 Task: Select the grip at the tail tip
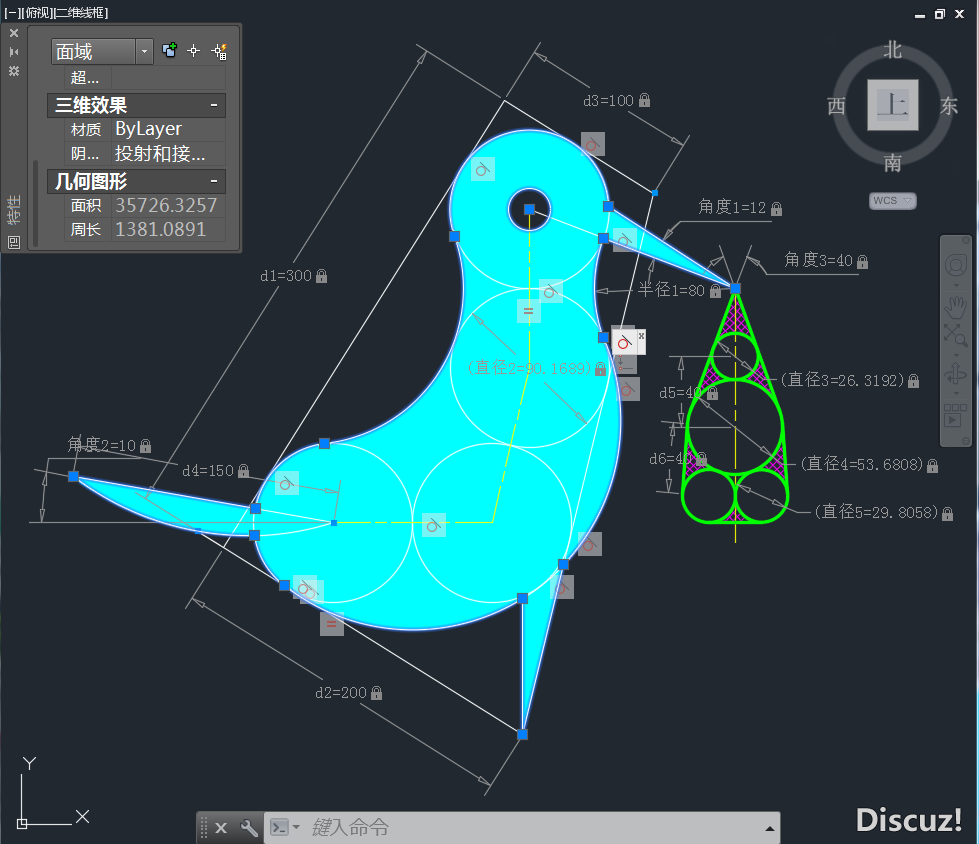[74, 476]
